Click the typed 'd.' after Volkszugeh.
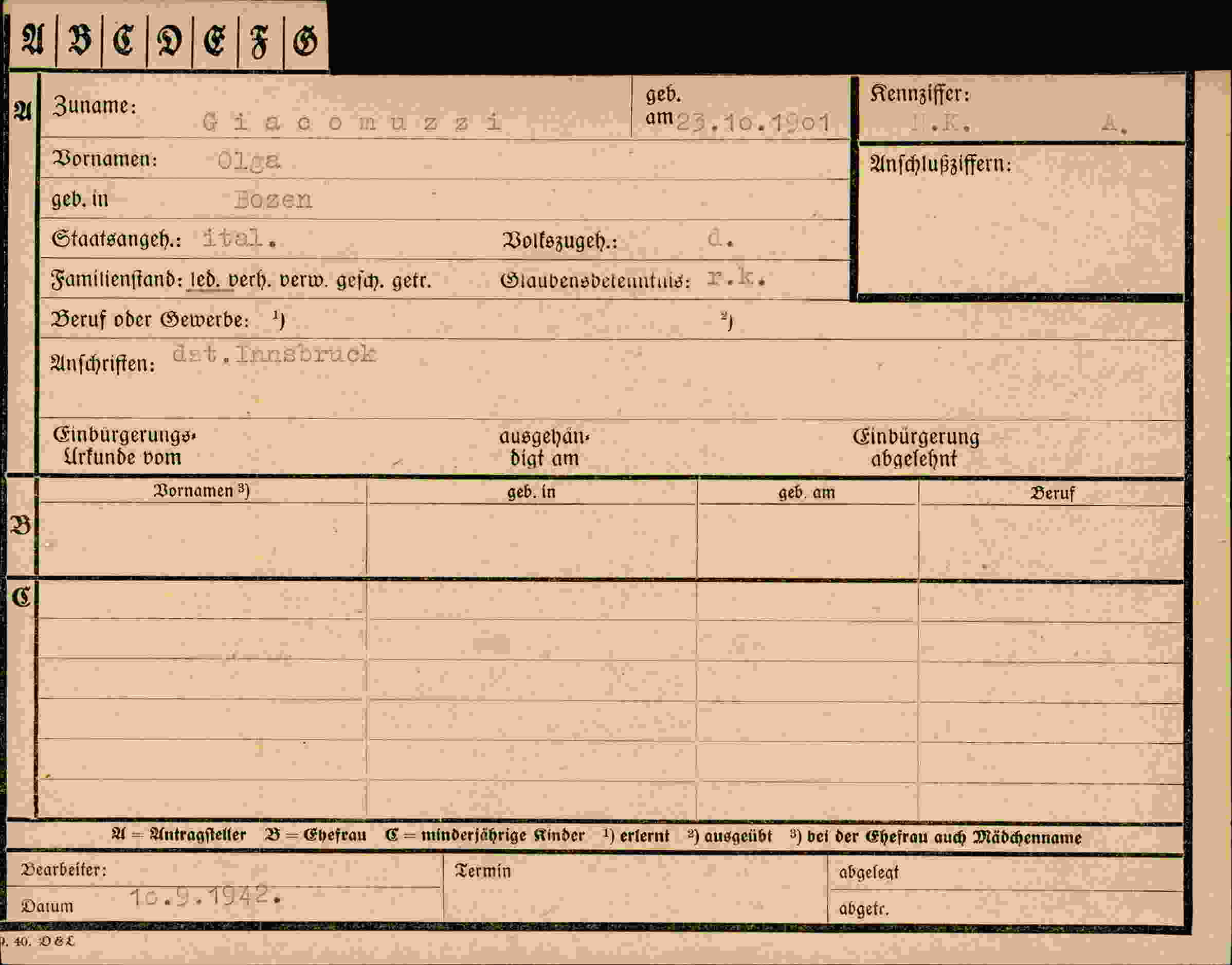This screenshot has width=1232, height=965. pyautogui.click(x=720, y=239)
